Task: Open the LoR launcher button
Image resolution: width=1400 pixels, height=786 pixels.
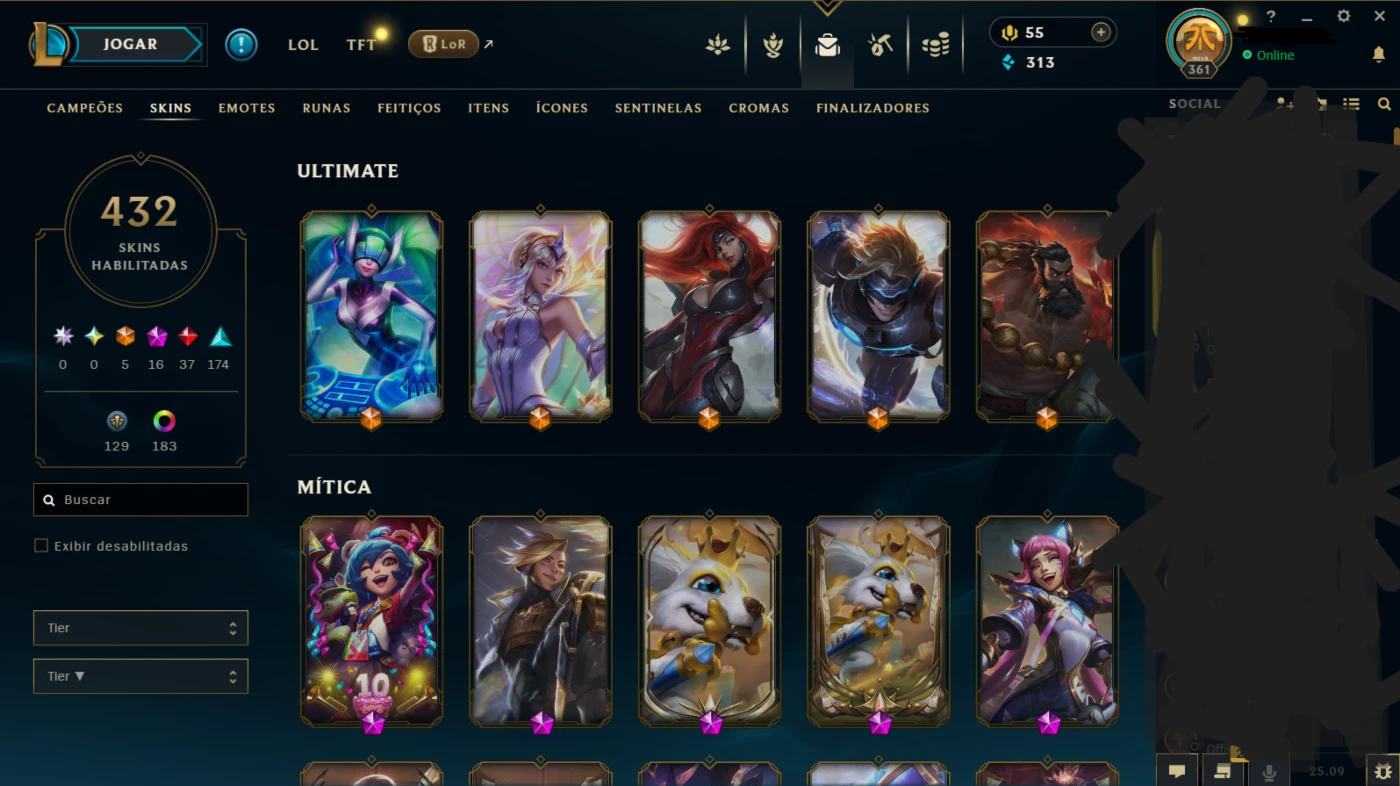Action: click(x=443, y=44)
